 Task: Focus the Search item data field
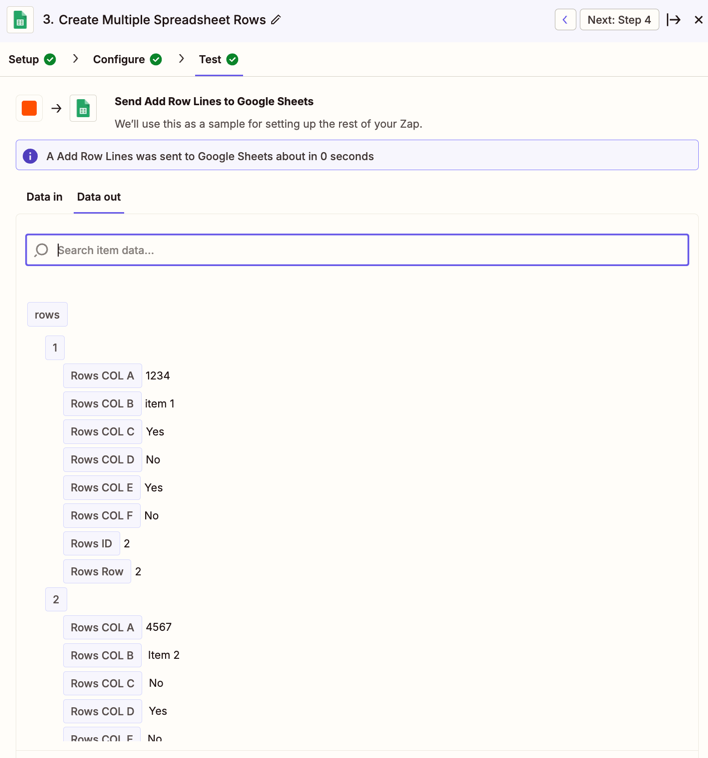(x=357, y=250)
